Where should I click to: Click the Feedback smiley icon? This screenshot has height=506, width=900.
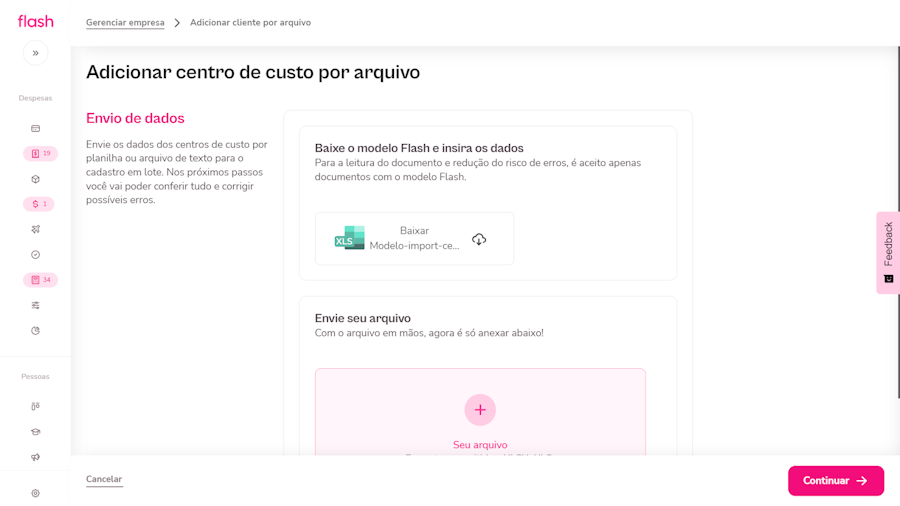click(889, 279)
